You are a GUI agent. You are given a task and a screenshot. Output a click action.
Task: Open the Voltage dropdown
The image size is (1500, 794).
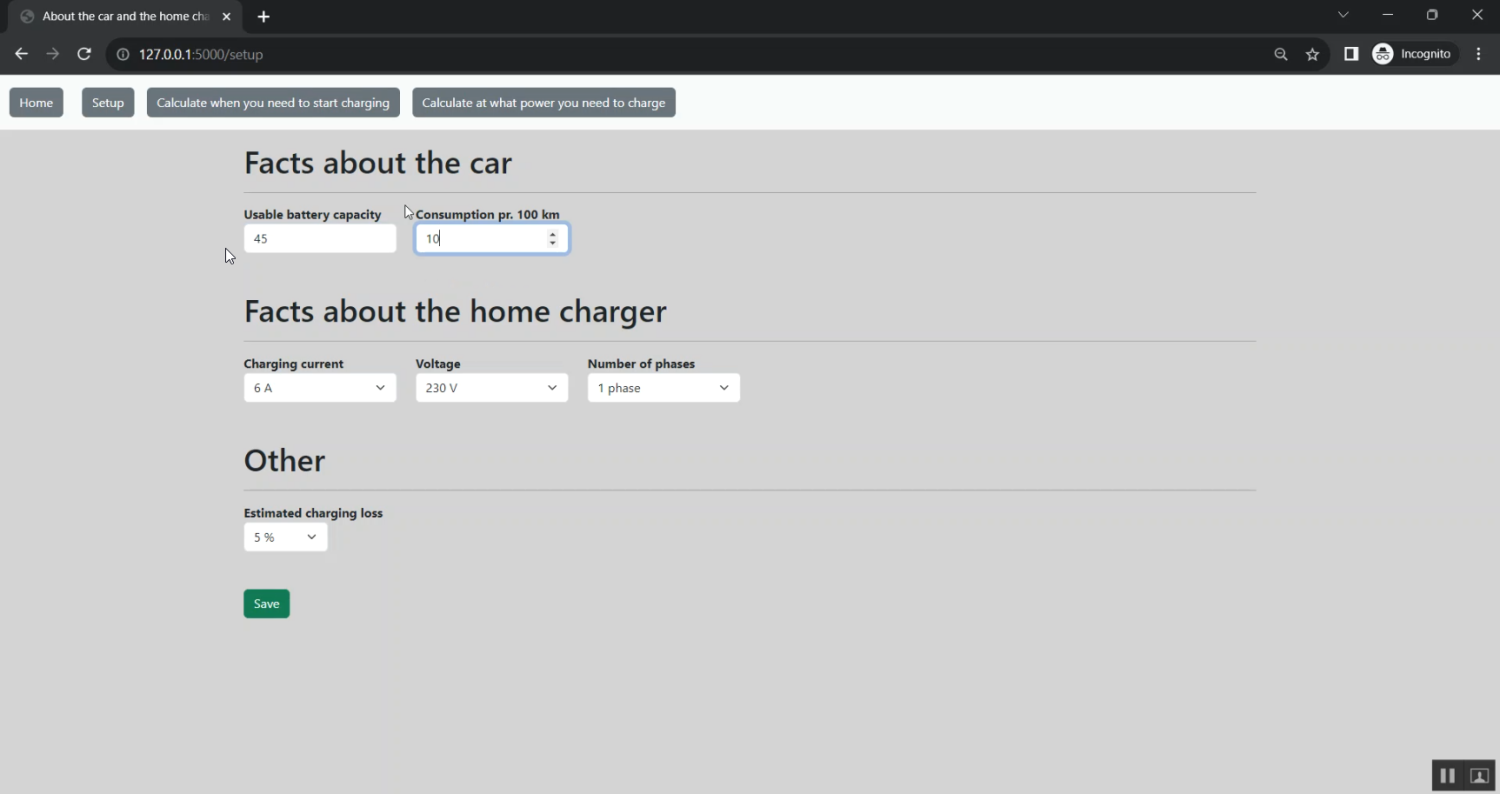[x=491, y=388]
